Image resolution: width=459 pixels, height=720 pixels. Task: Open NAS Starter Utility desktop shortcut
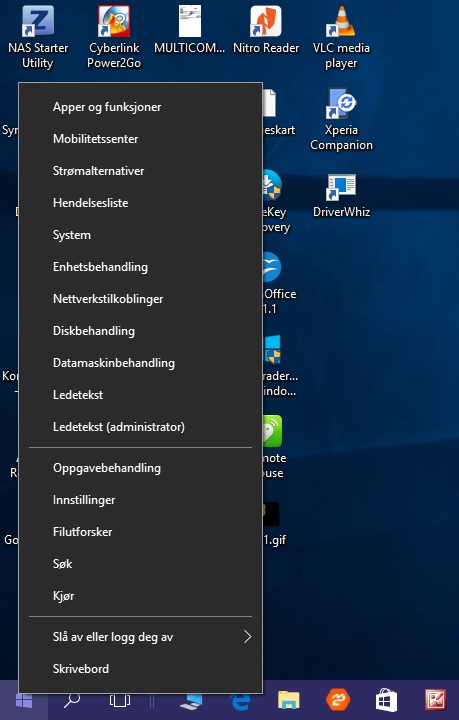point(38,37)
